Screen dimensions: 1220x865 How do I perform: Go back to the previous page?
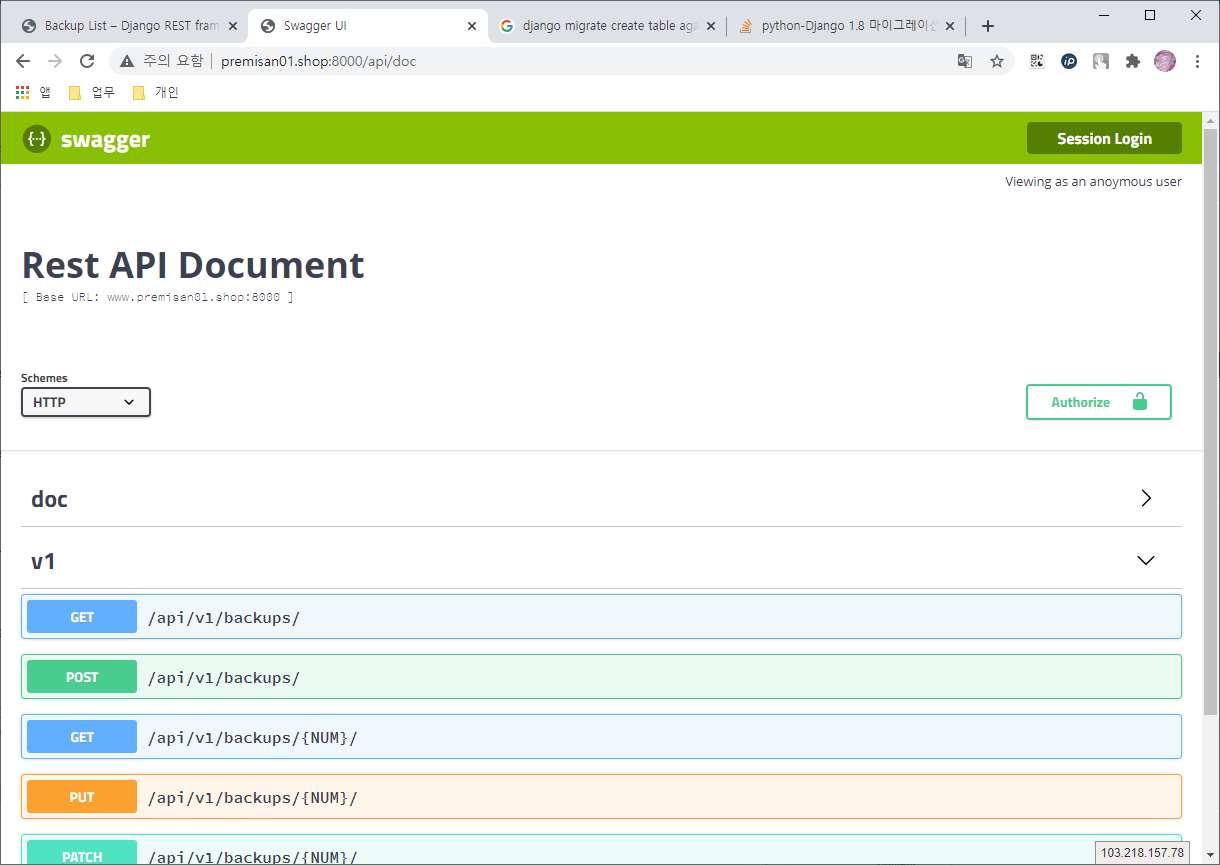pos(23,61)
